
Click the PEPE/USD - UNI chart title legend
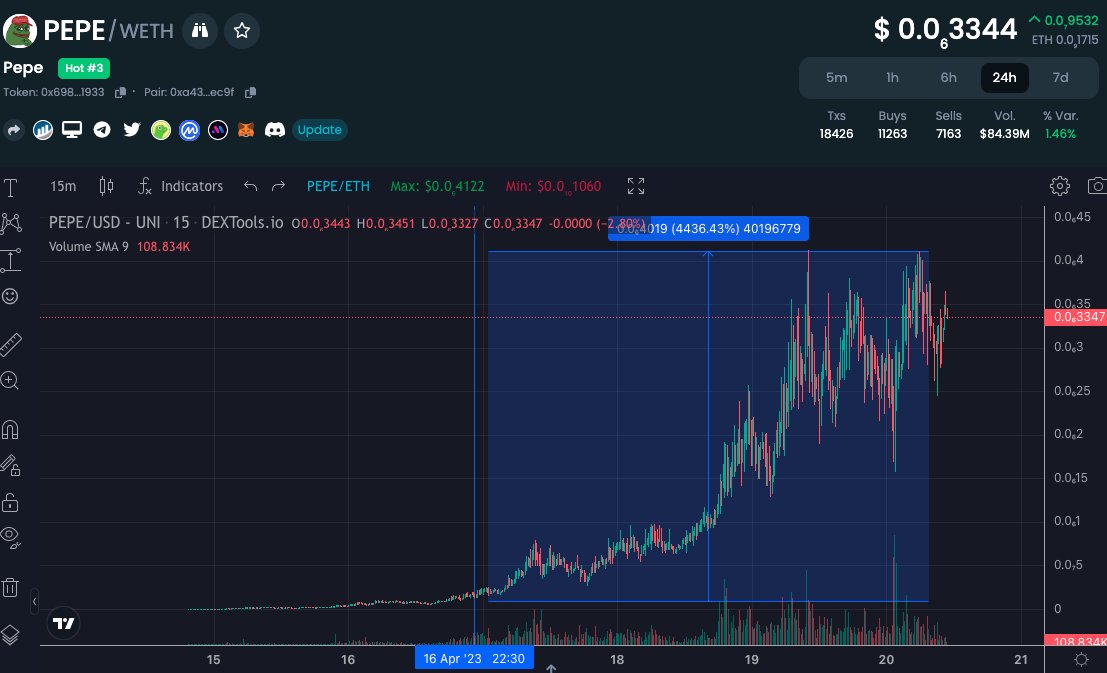[x=166, y=222]
